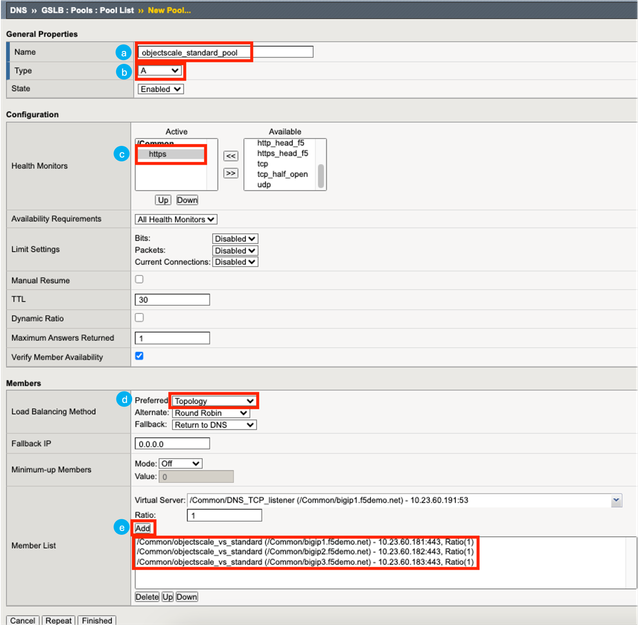Screen dimensions: 638x625
Task: Click the Finished button
Action: [x=98, y=620]
